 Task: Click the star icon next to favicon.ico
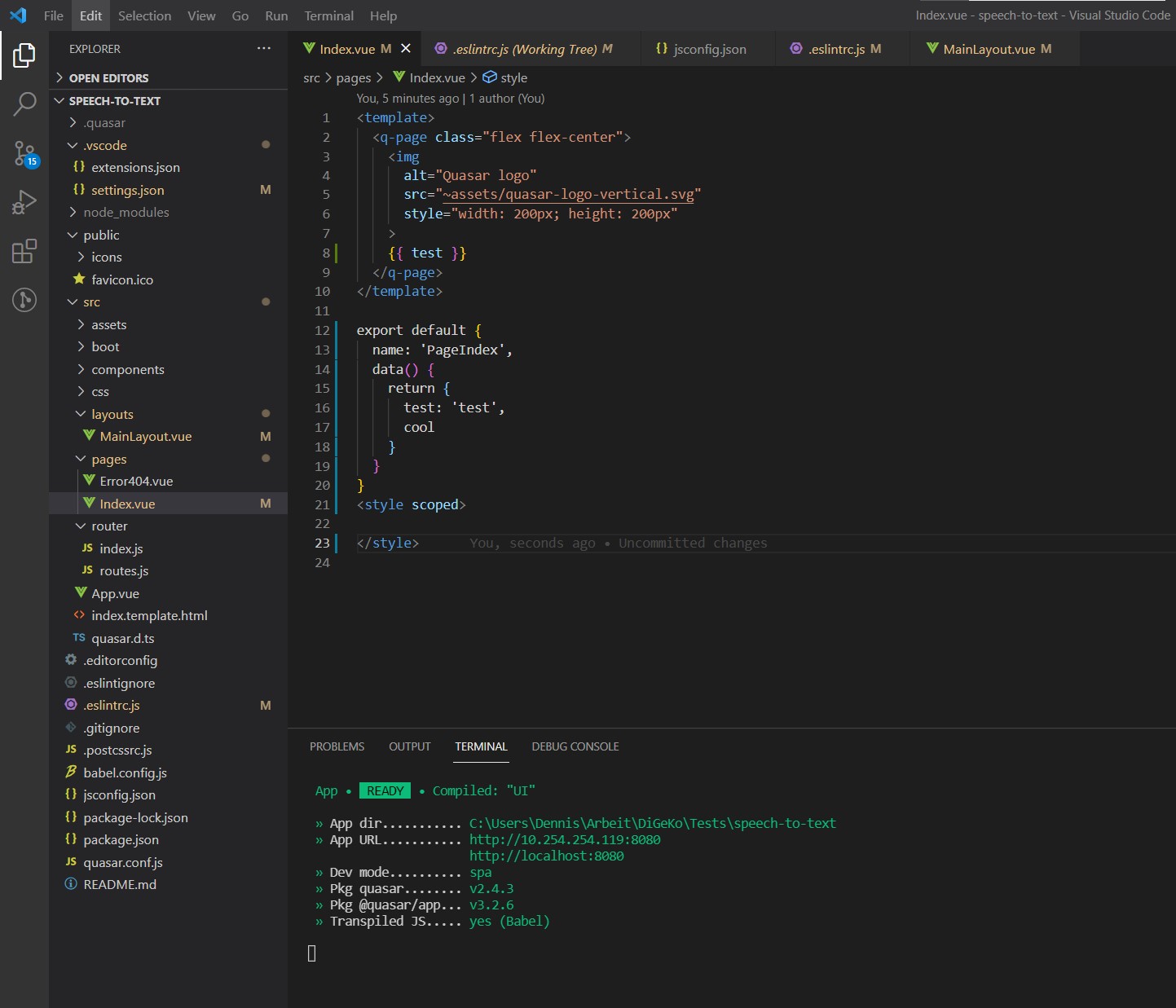(x=79, y=279)
